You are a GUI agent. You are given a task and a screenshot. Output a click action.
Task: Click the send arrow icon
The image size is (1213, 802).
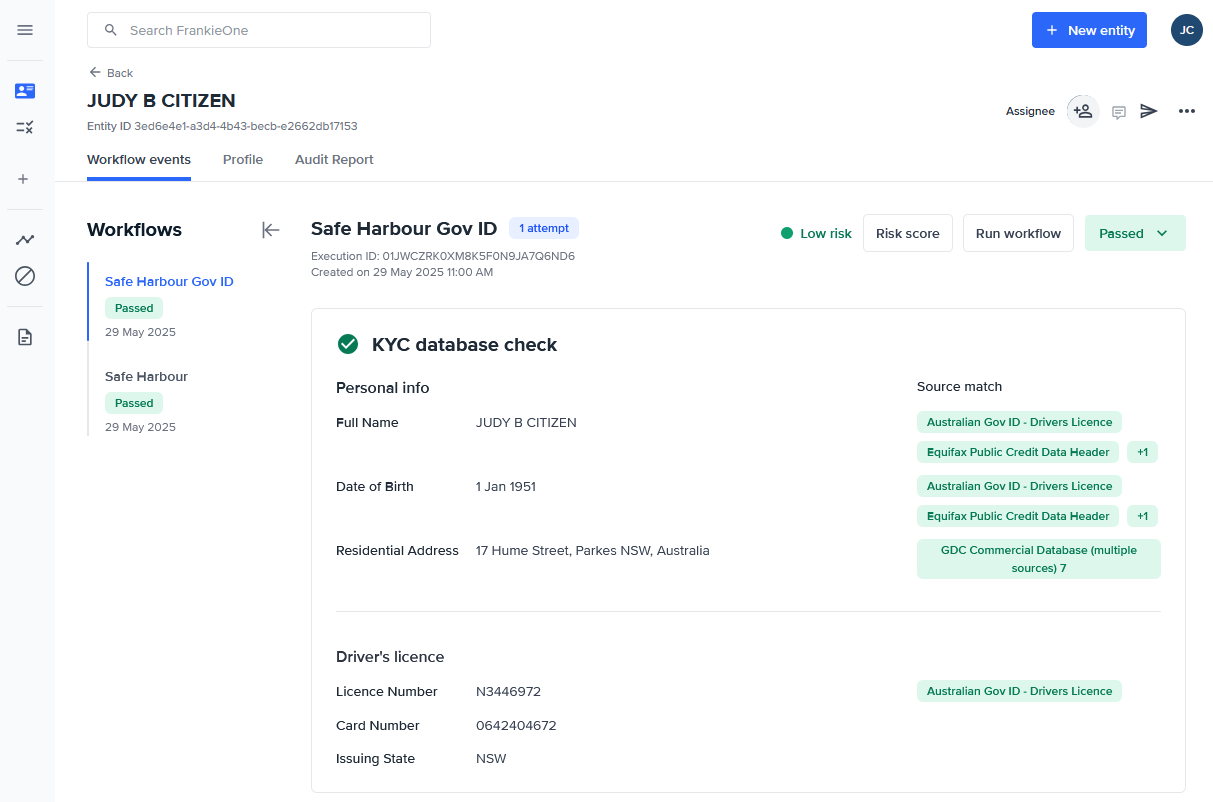[1149, 111]
